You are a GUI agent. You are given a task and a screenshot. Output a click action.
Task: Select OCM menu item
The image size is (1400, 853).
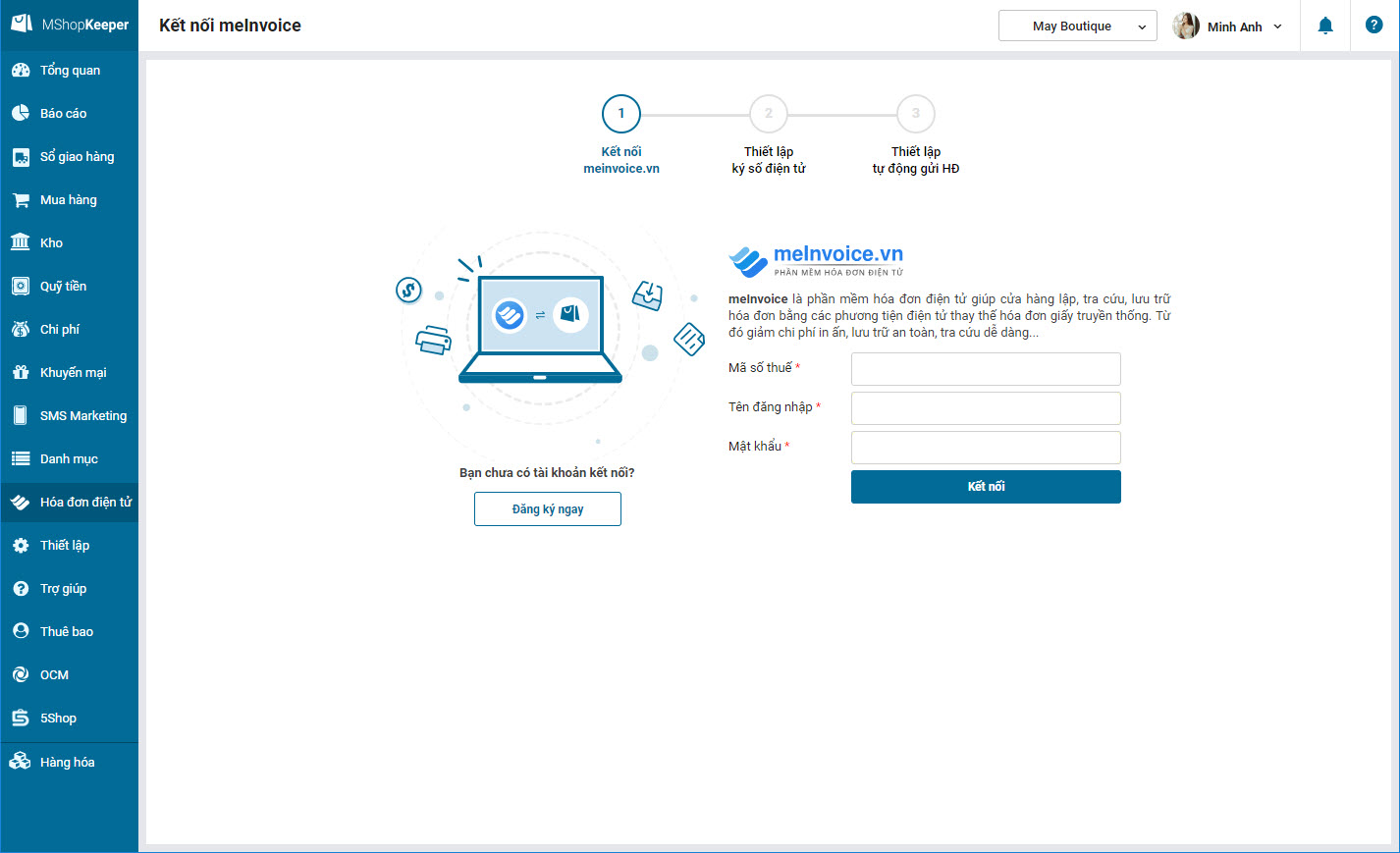[x=70, y=675]
